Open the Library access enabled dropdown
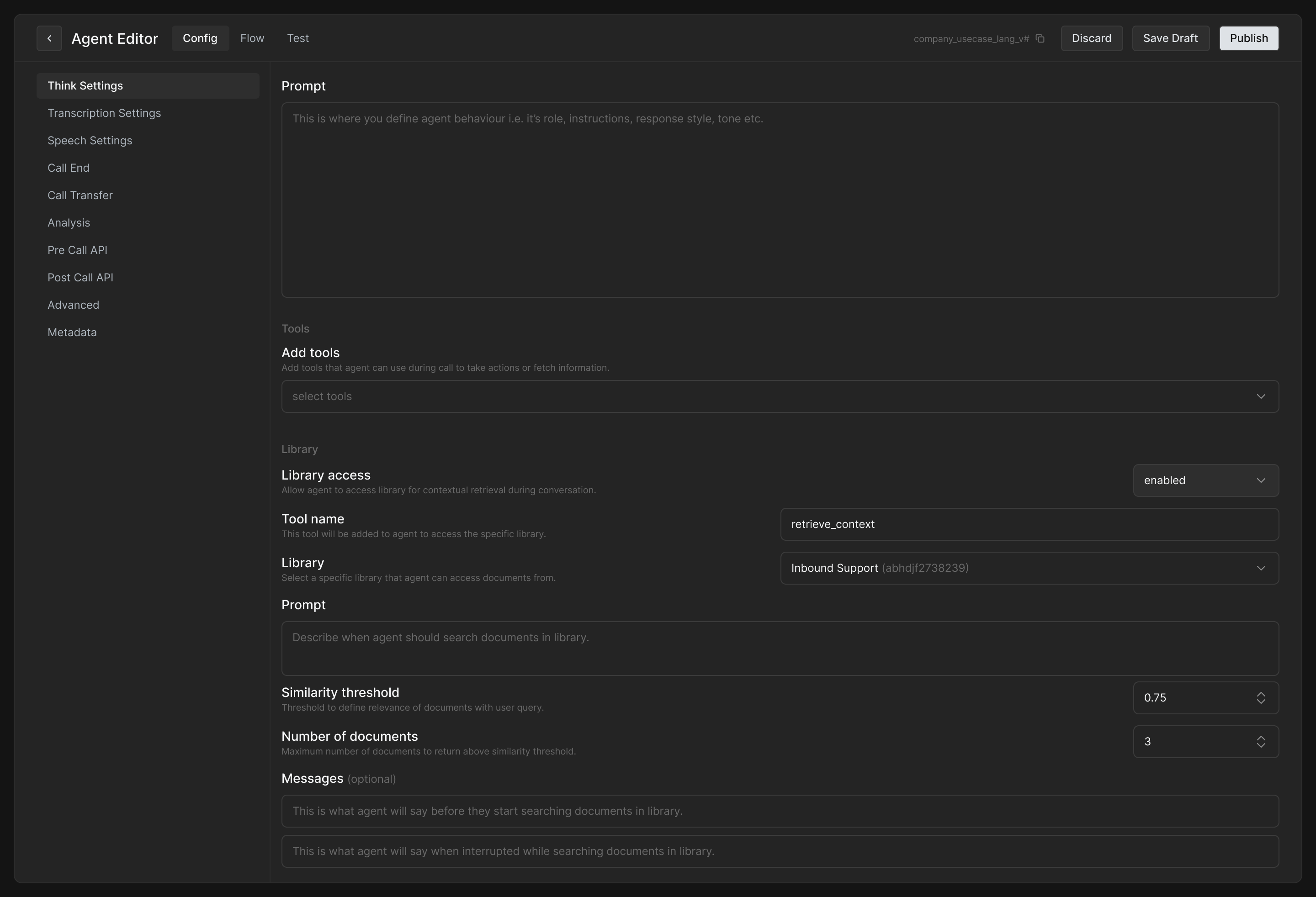The image size is (1316, 897). 1205,480
